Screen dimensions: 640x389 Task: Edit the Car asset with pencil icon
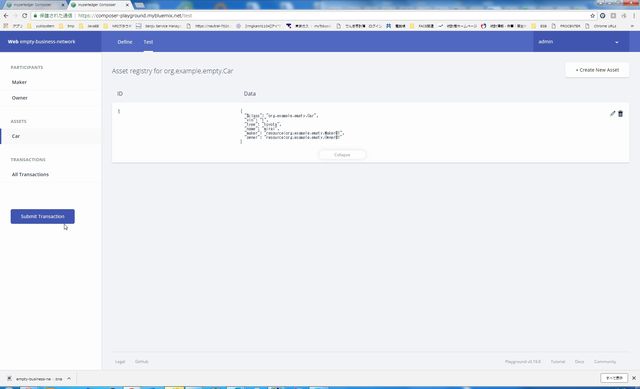612,113
